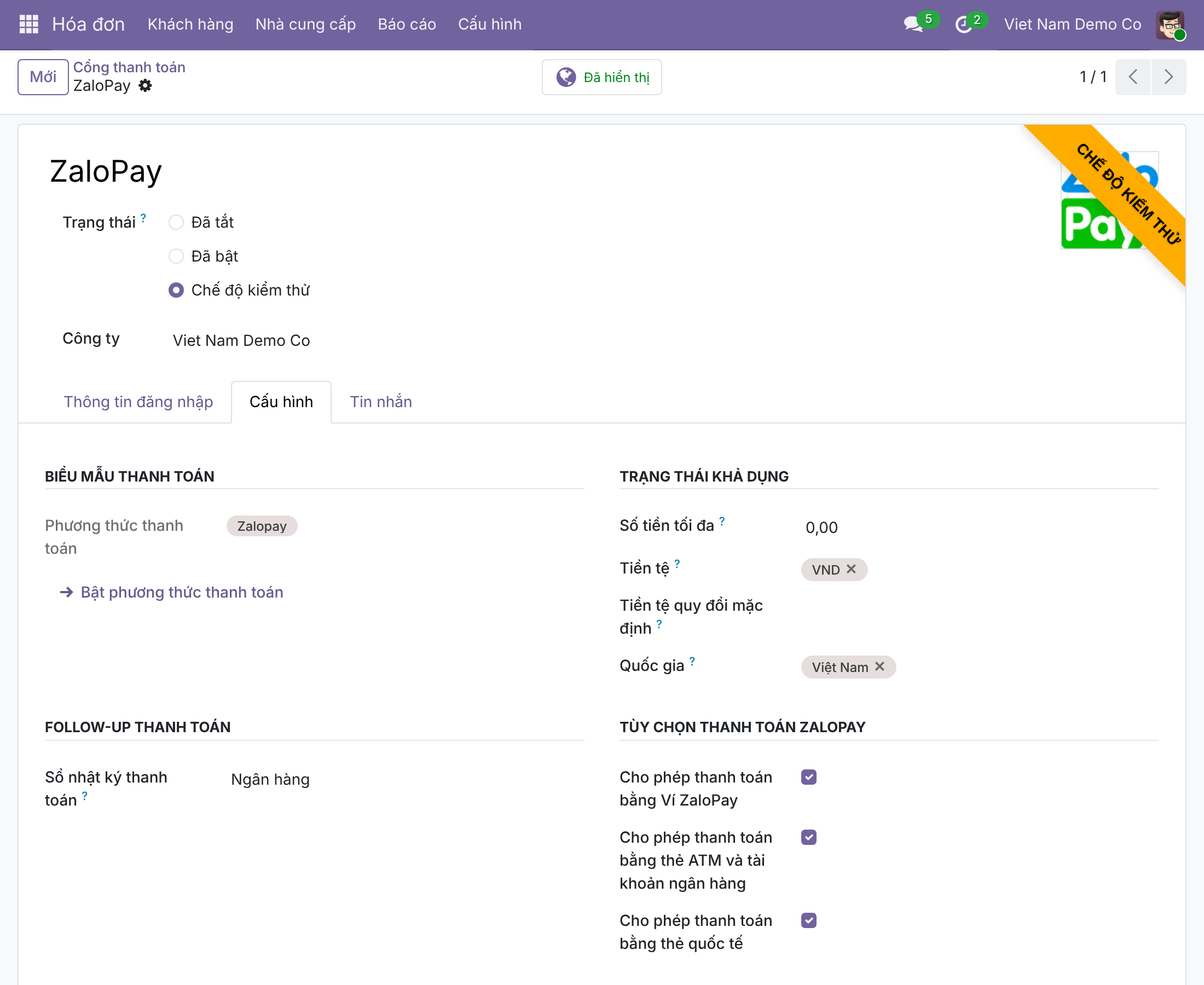Open the activities clock icon
1204x985 pixels.
pyautogui.click(x=963, y=25)
